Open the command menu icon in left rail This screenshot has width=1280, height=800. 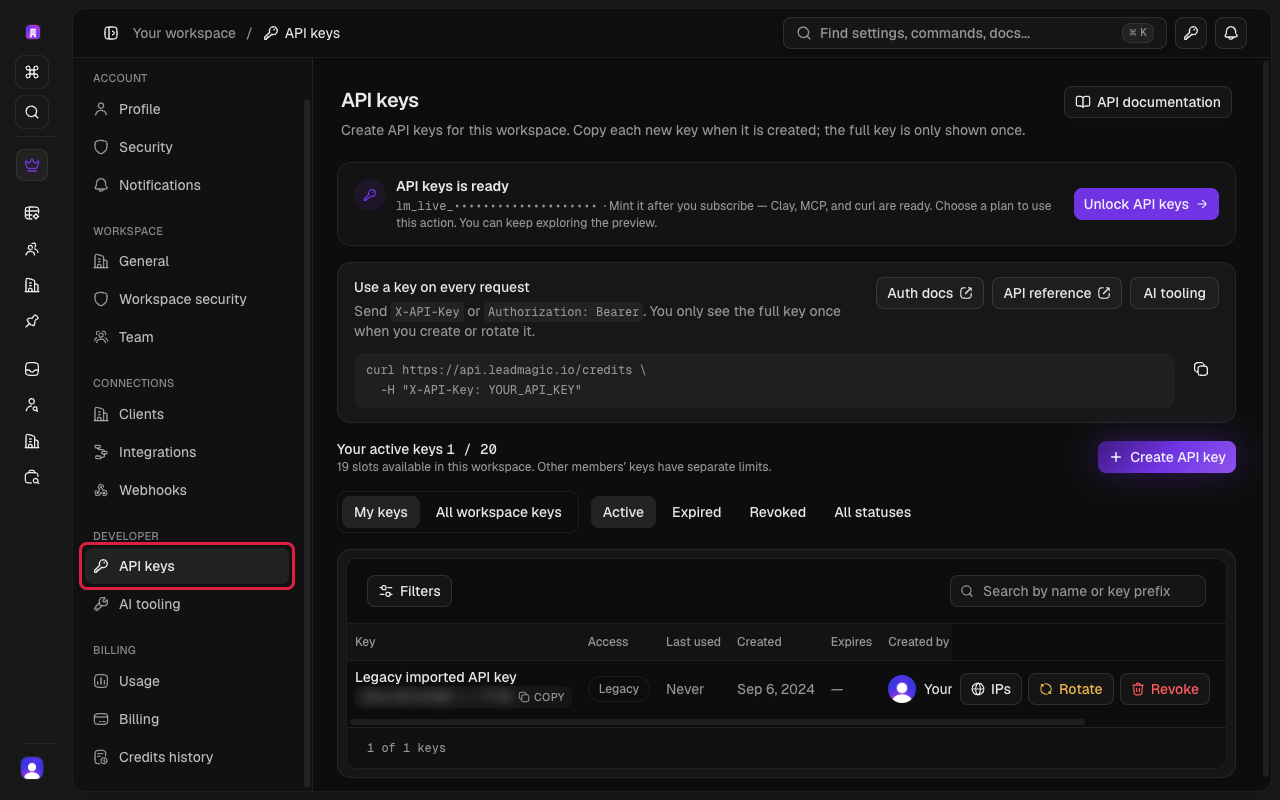[32, 72]
